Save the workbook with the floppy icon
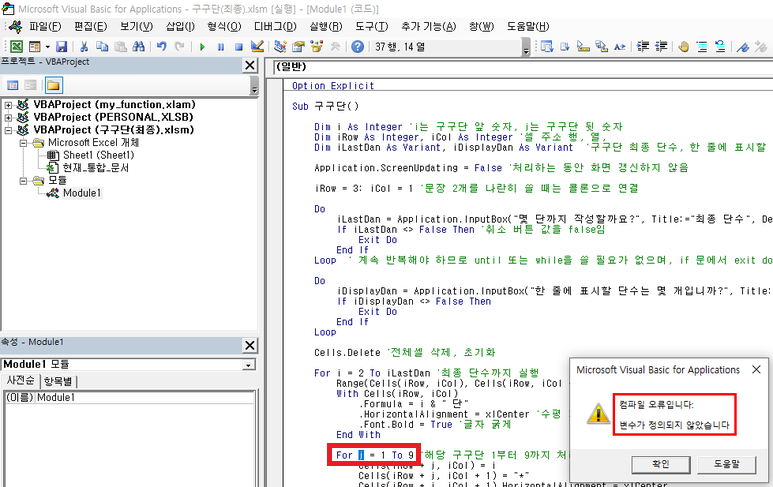The height and width of the screenshot is (487, 773). point(61,47)
